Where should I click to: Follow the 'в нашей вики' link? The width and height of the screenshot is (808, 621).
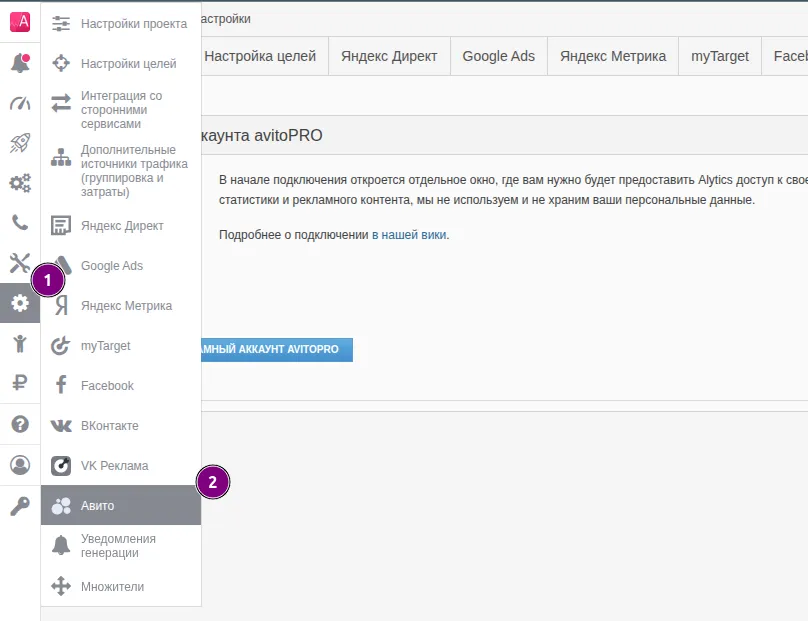pyautogui.click(x=409, y=235)
